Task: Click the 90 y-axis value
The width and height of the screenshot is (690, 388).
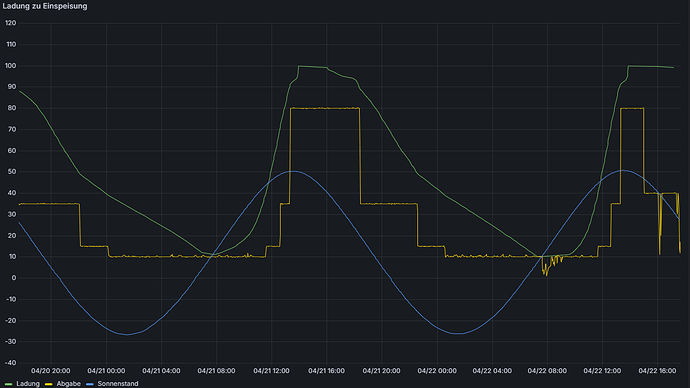Action: [12, 87]
